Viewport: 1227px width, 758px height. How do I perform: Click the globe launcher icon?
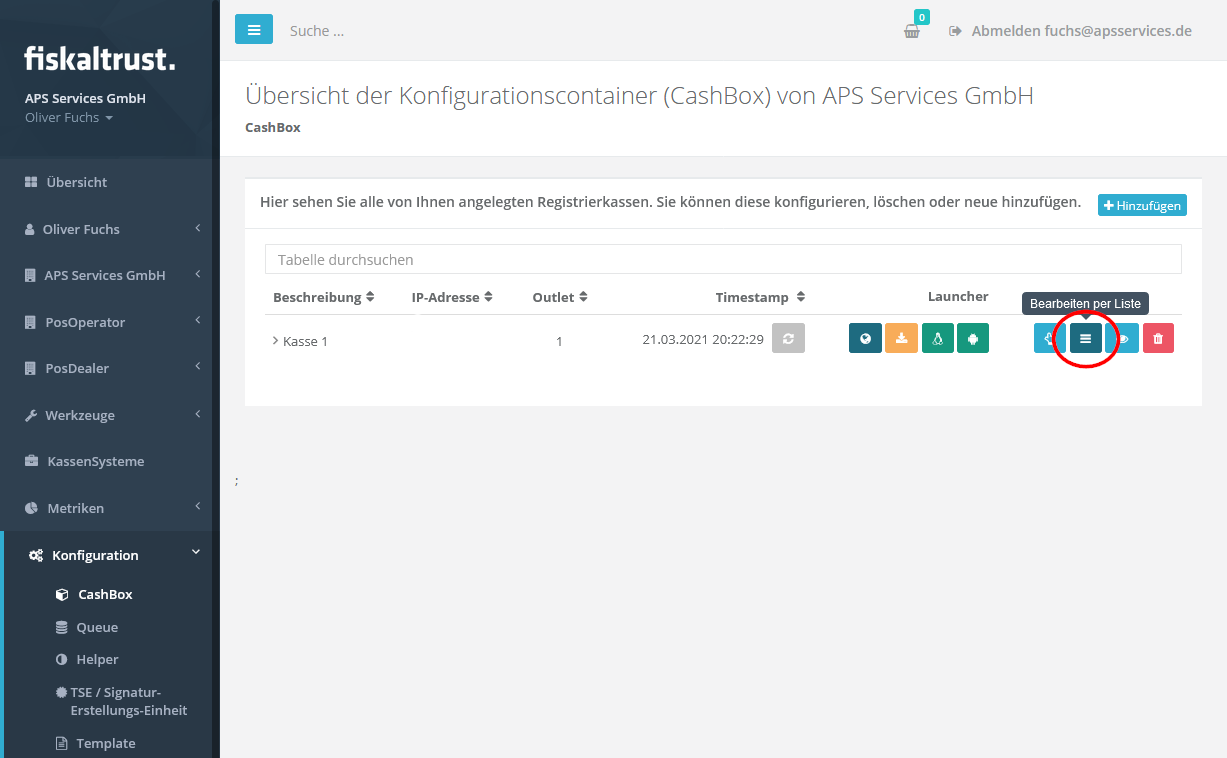865,339
